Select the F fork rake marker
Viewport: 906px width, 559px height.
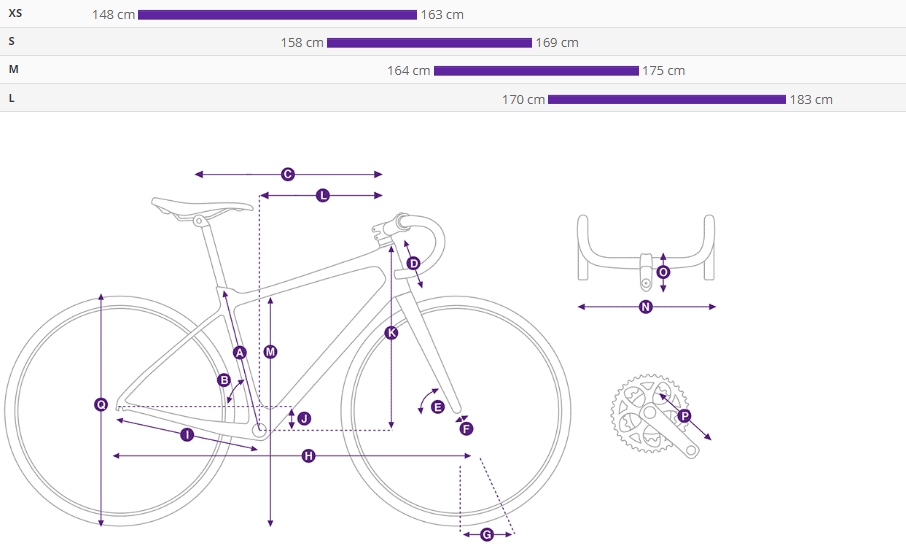(466, 429)
